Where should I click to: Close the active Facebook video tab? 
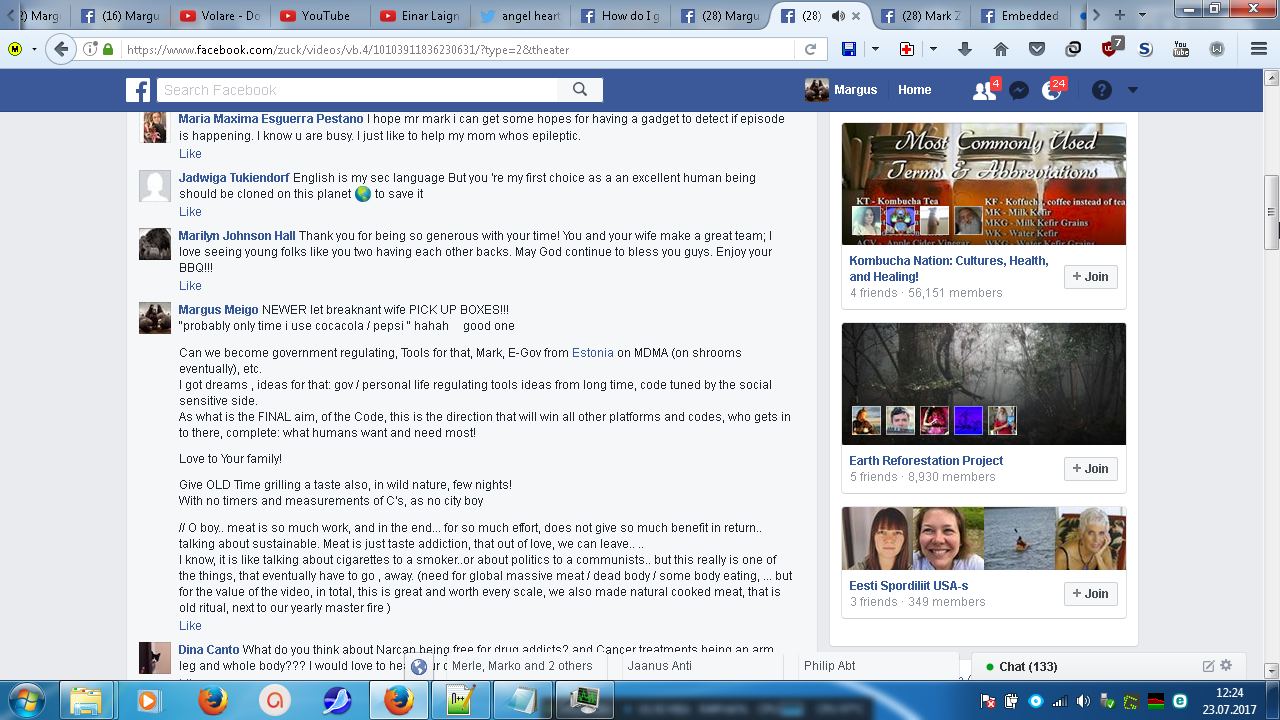pos(856,16)
